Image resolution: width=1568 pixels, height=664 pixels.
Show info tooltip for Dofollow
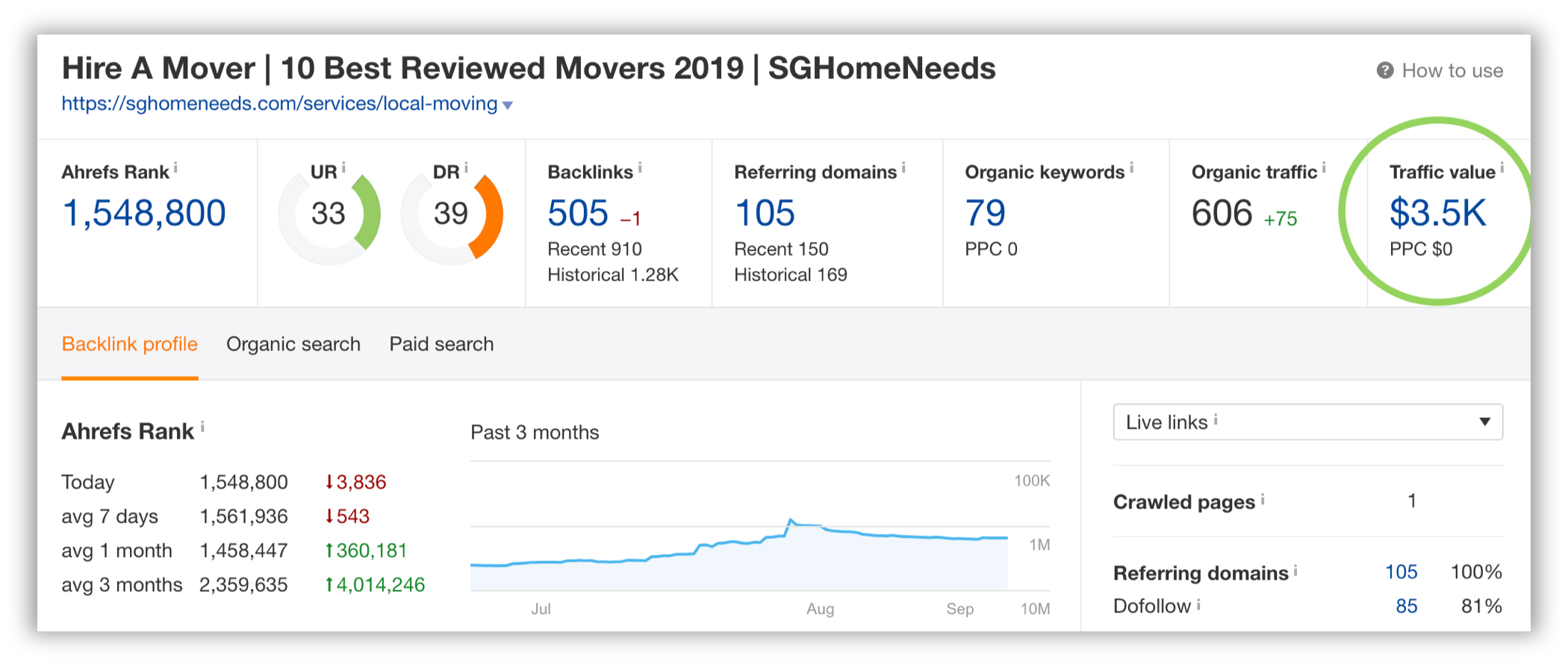coord(1198,604)
